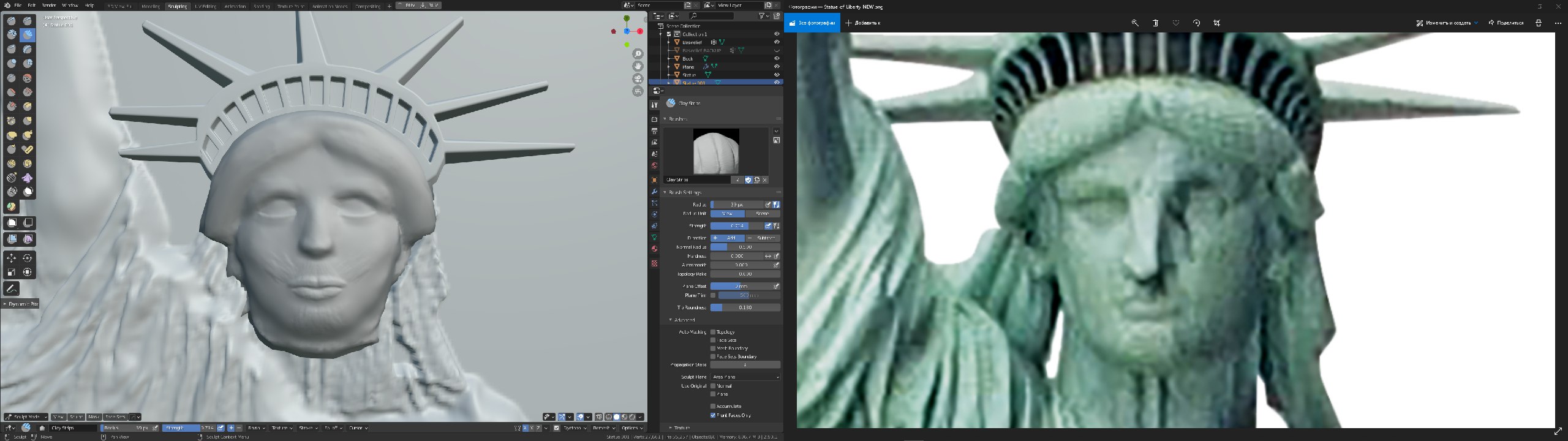Select the Rotate transform tool in Blender
The width and height of the screenshot is (1568, 441).
(28, 258)
